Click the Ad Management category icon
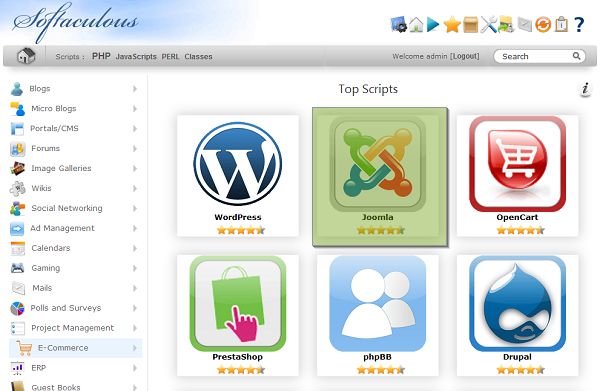 coord(17,228)
